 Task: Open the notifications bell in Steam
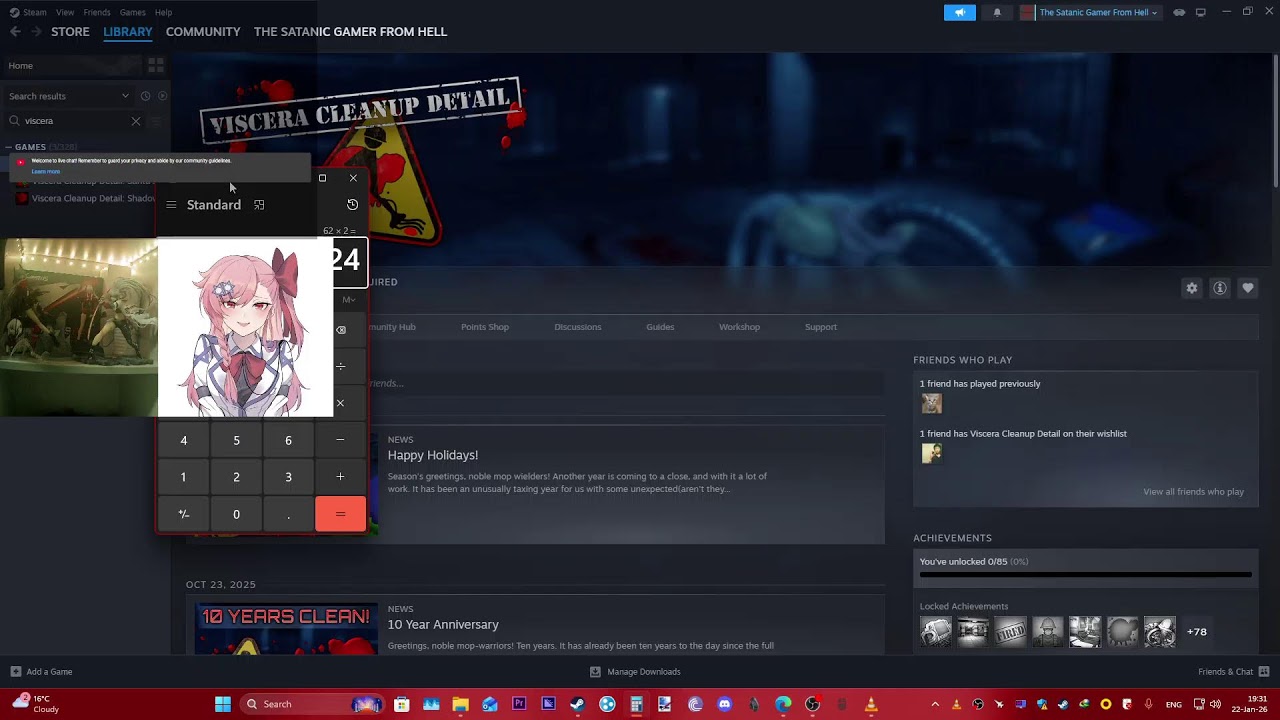pyautogui.click(x=997, y=12)
